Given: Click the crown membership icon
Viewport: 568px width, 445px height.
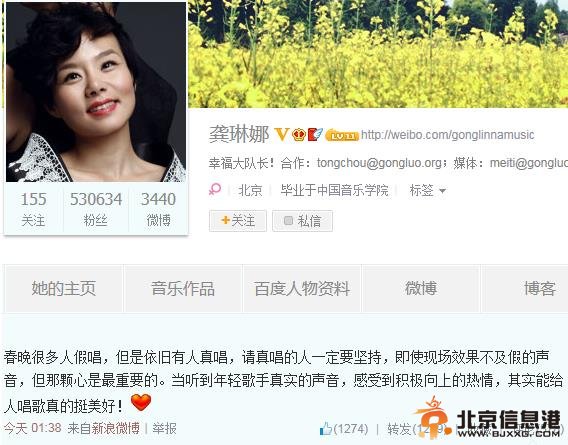Looking at the screenshot, I should pos(299,134).
